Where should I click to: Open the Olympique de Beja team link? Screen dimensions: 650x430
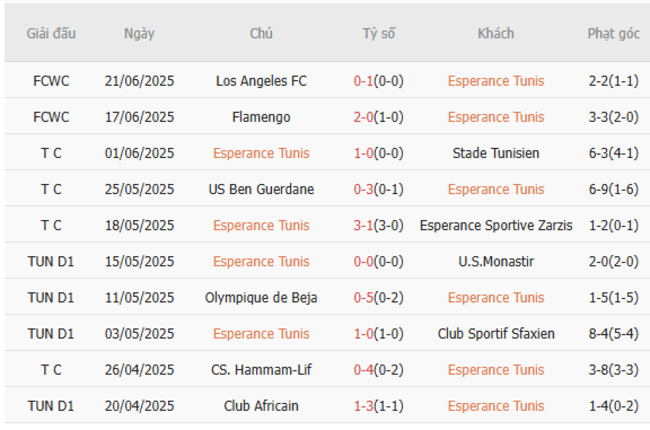pos(261,297)
